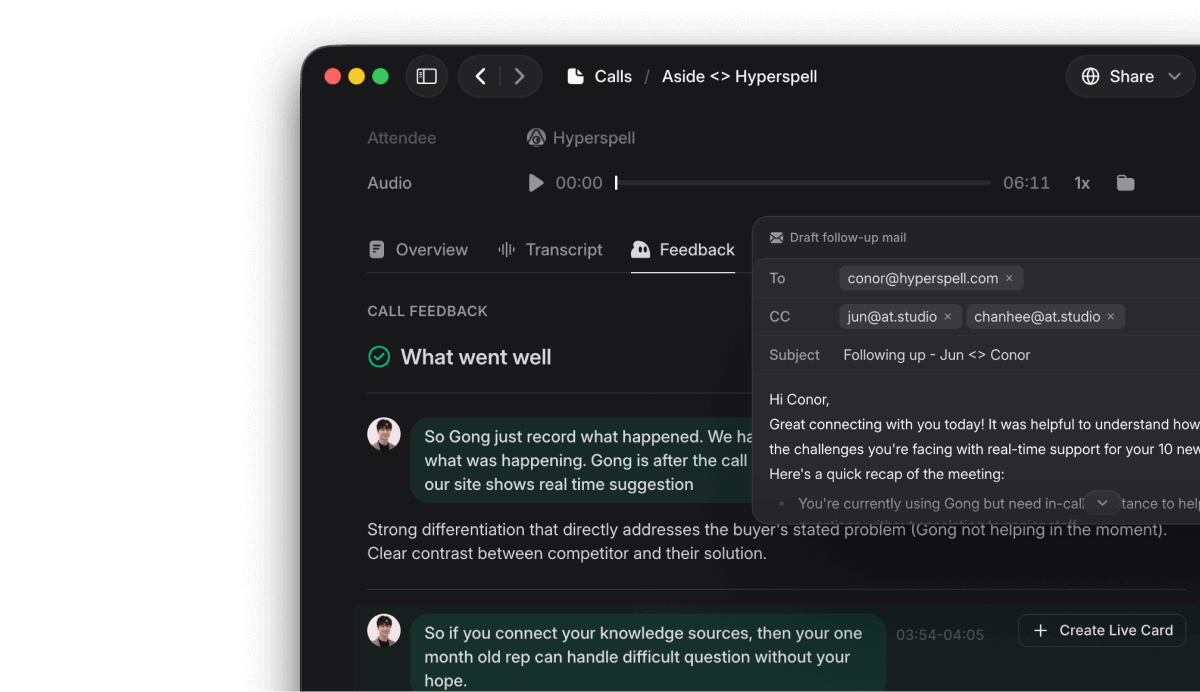Image resolution: width=1200 pixels, height=692 pixels.
Task: Open the Draft follow-up mail envelope icon
Action: [775, 237]
